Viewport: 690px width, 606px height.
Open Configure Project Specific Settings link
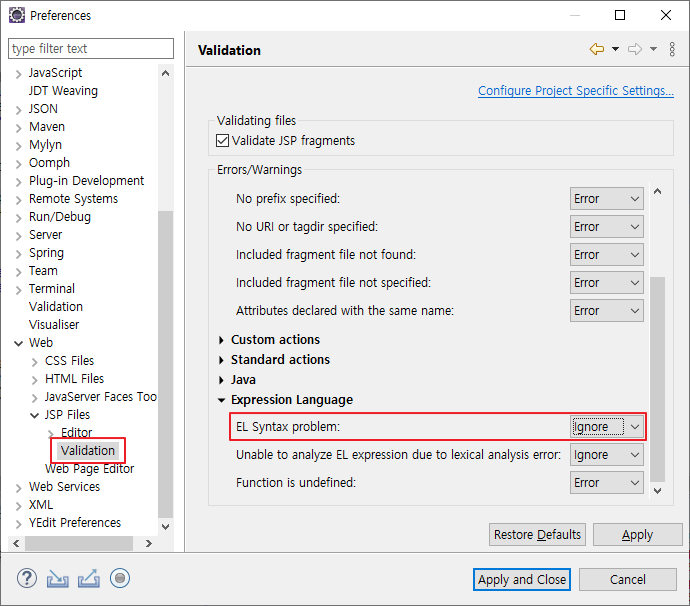575,91
